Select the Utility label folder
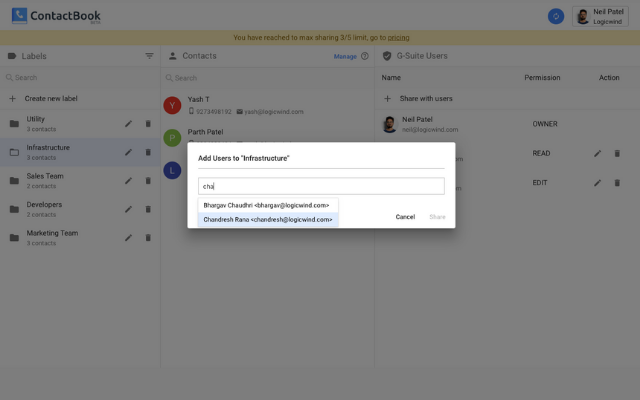 [x=14, y=124]
